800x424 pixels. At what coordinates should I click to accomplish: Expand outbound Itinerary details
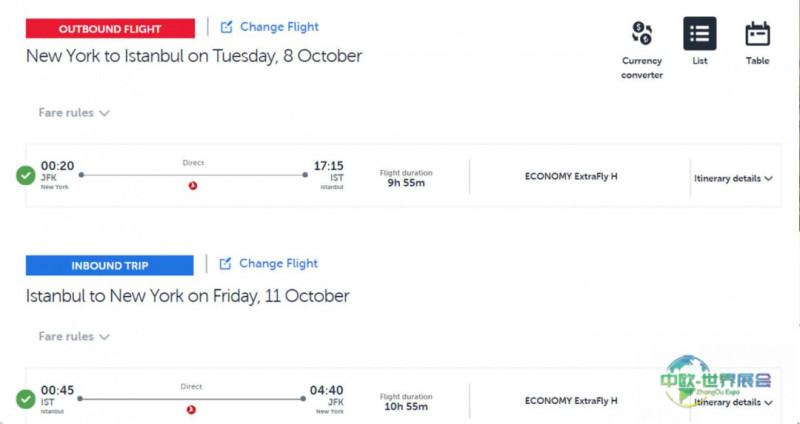tap(733, 178)
